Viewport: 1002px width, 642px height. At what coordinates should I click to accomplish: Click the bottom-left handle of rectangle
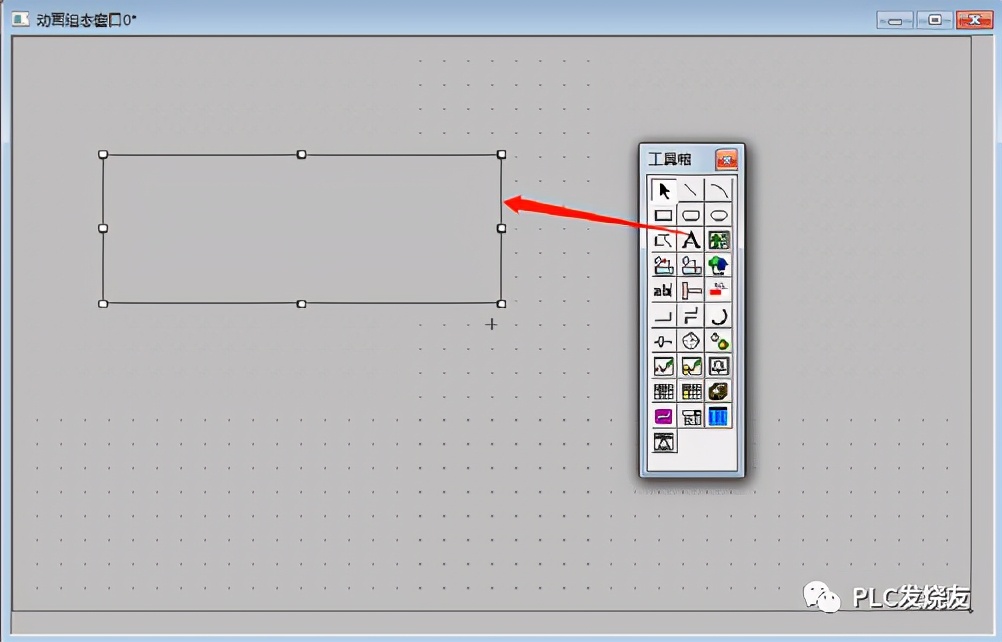(x=103, y=304)
